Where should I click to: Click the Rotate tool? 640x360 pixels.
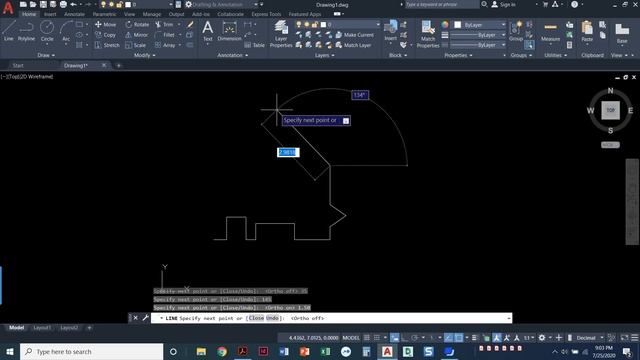tap(137, 24)
